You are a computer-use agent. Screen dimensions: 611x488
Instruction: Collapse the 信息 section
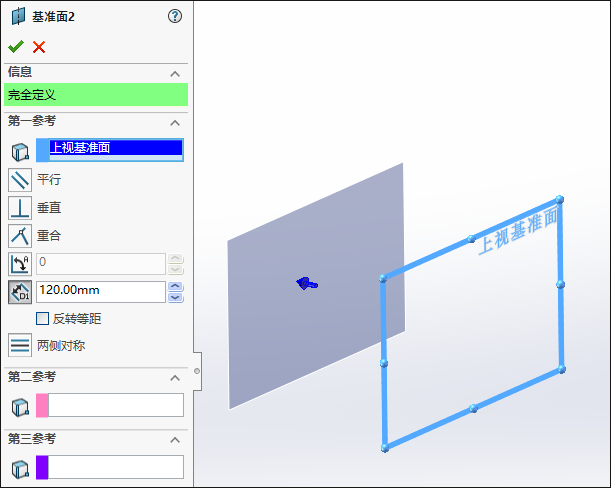click(x=175, y=74)
